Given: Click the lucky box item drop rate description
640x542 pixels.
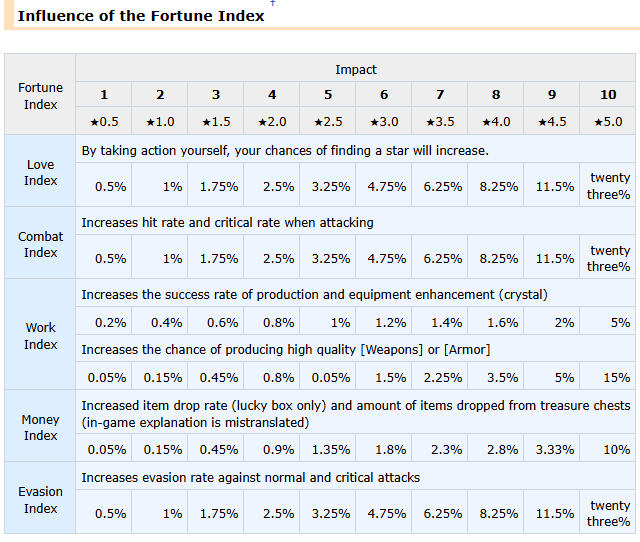Looking at the screenshot, I should click(x=355, y=413).
